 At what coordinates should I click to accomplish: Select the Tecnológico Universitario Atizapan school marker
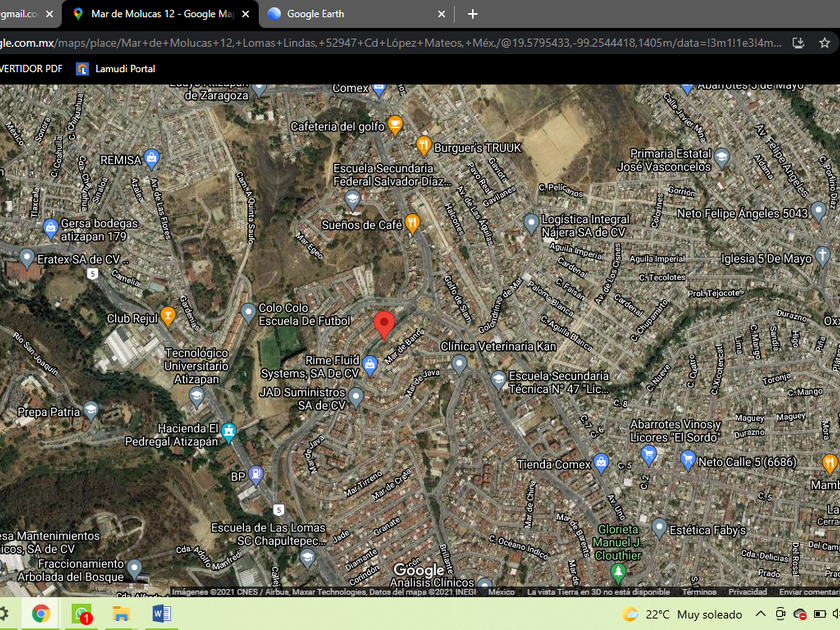[x=197, y=397]
